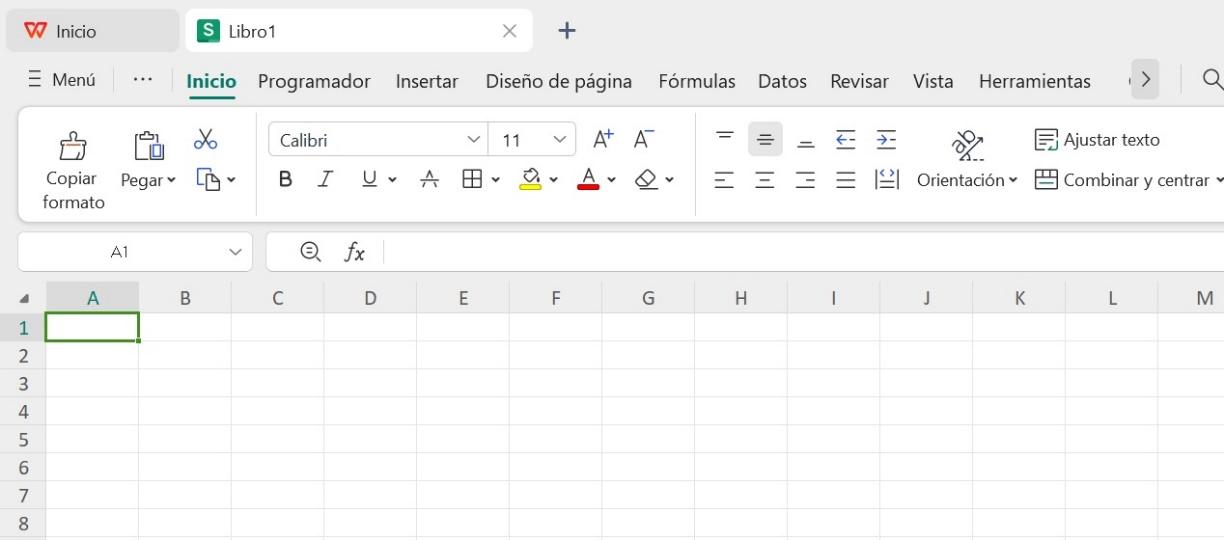Align text right
Viewport: 1224px width, 540px height.
click(806, 180)
